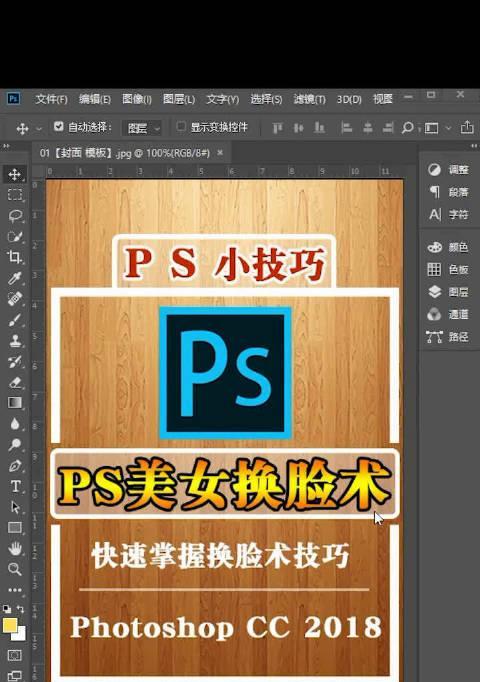Select the History Brush tool

click(15, 361)
